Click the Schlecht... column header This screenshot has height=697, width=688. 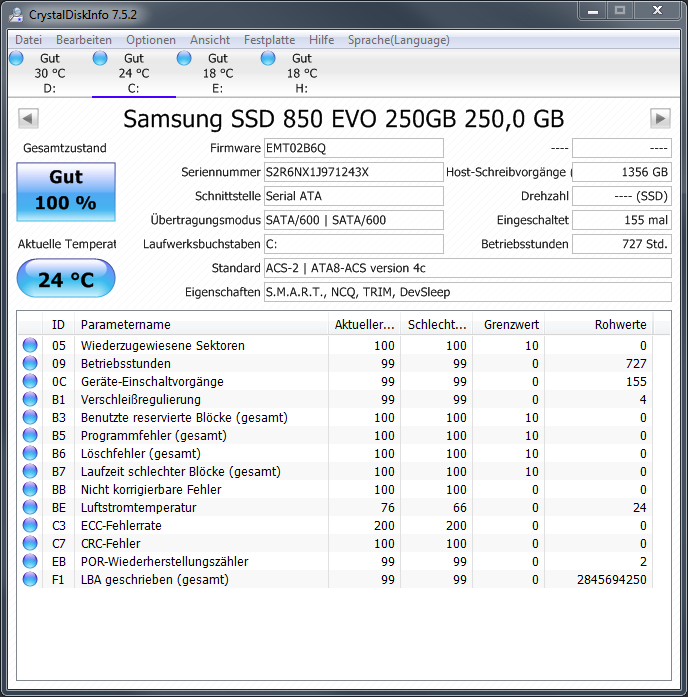[x=437, y=324]
